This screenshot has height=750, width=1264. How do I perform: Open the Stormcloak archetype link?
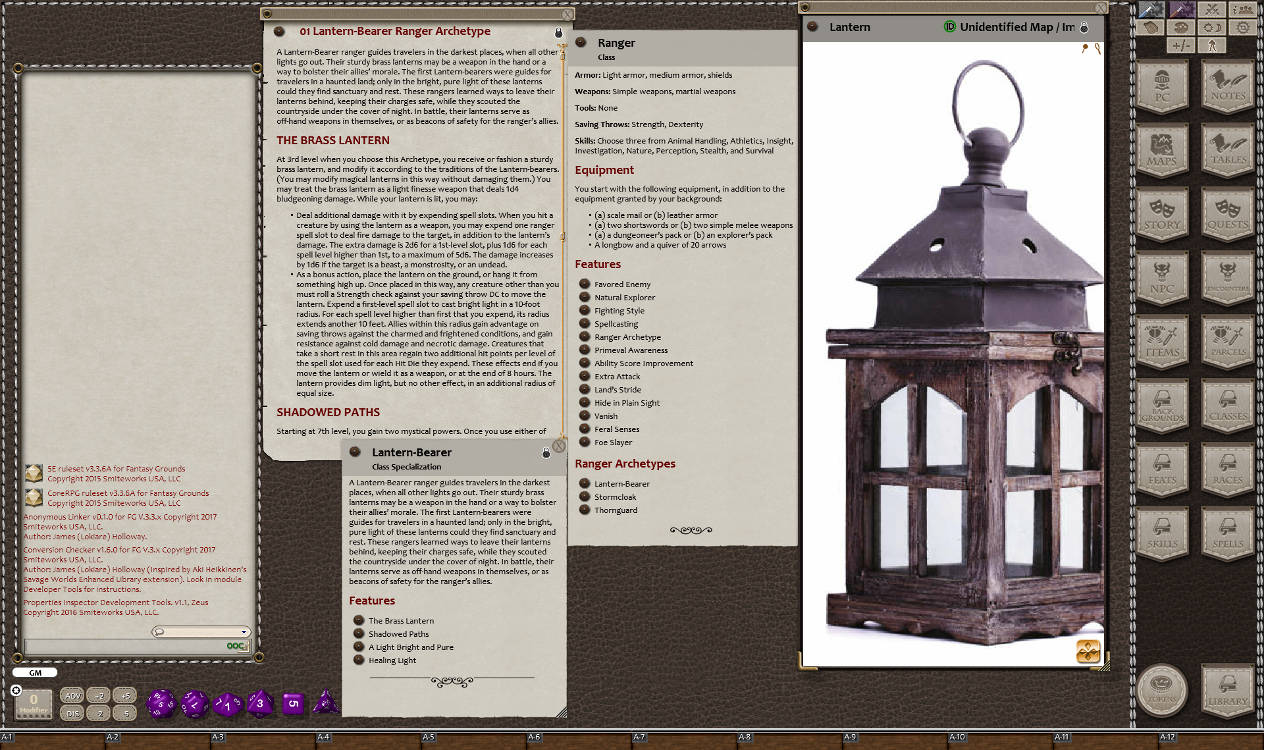click(613, 497)
